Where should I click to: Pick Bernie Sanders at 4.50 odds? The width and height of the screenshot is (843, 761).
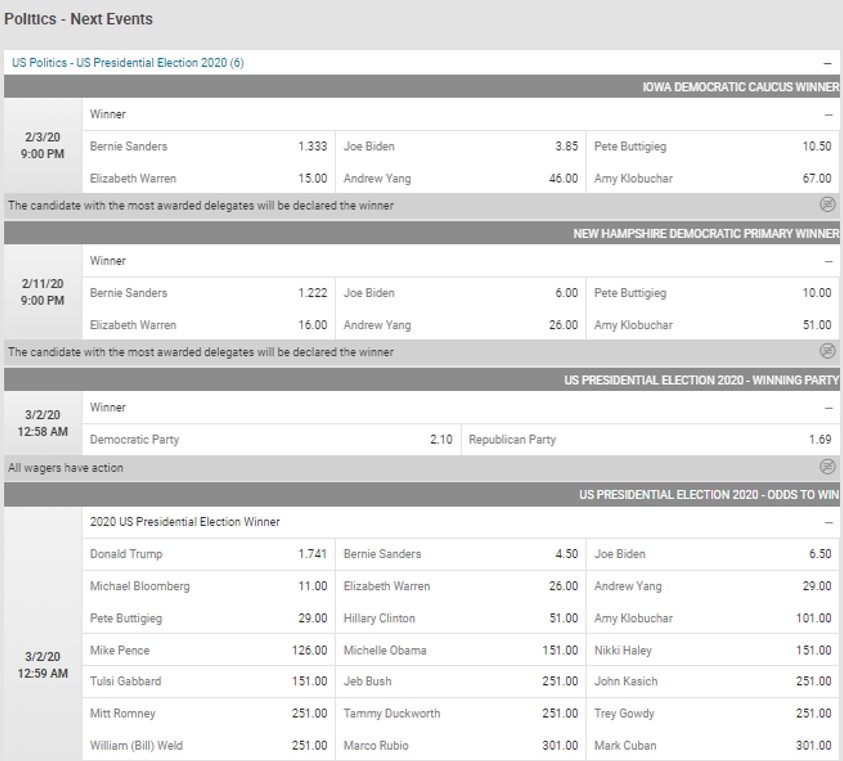461,554
